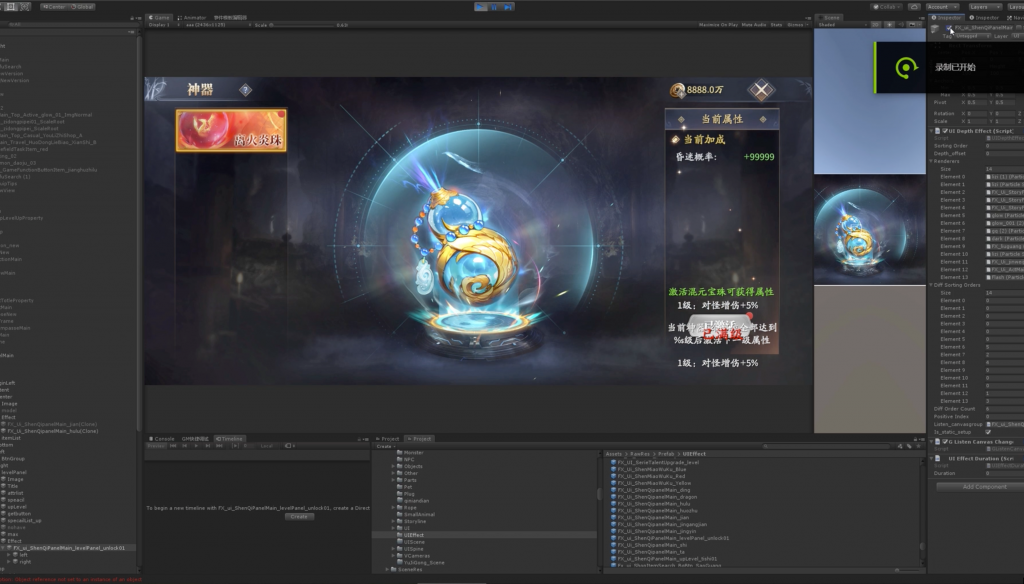Image resolution: width=1024 pixels, height=584 pixels.
Task: Open the Project Create dropdown
Action: pyautogui.click(x=384, y=447)
